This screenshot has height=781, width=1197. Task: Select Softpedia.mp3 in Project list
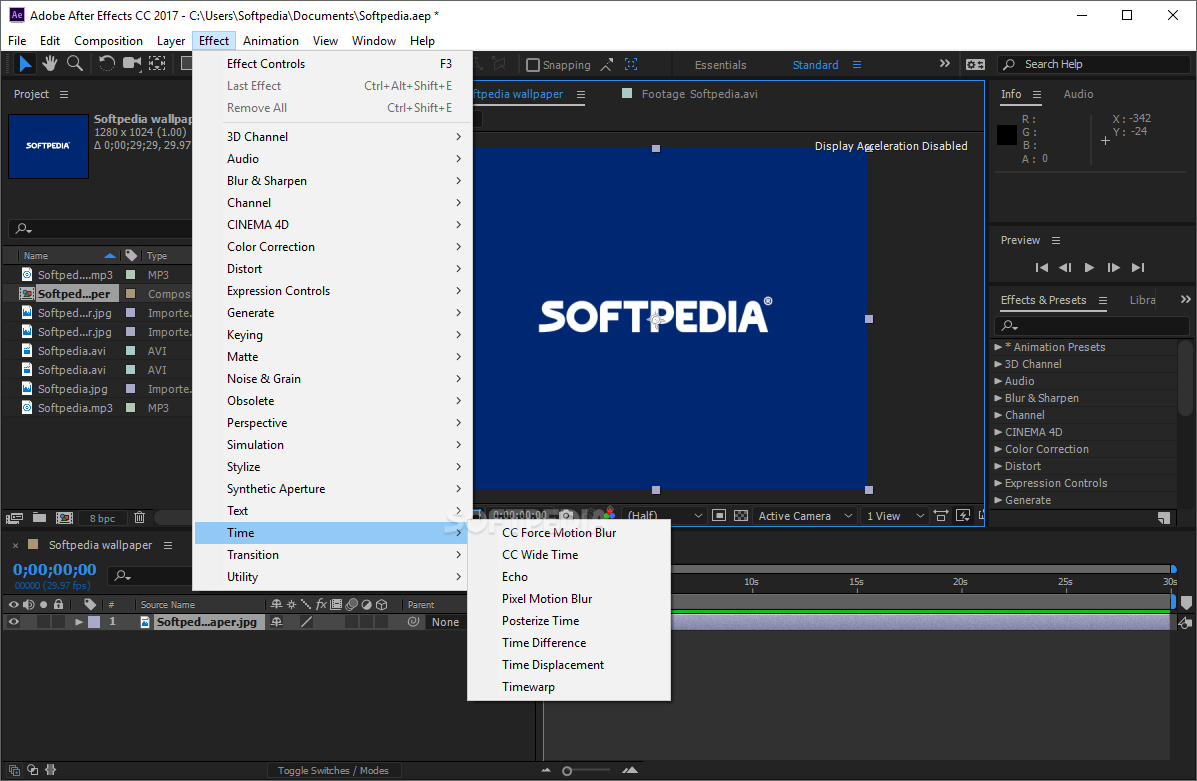point(75,408)
